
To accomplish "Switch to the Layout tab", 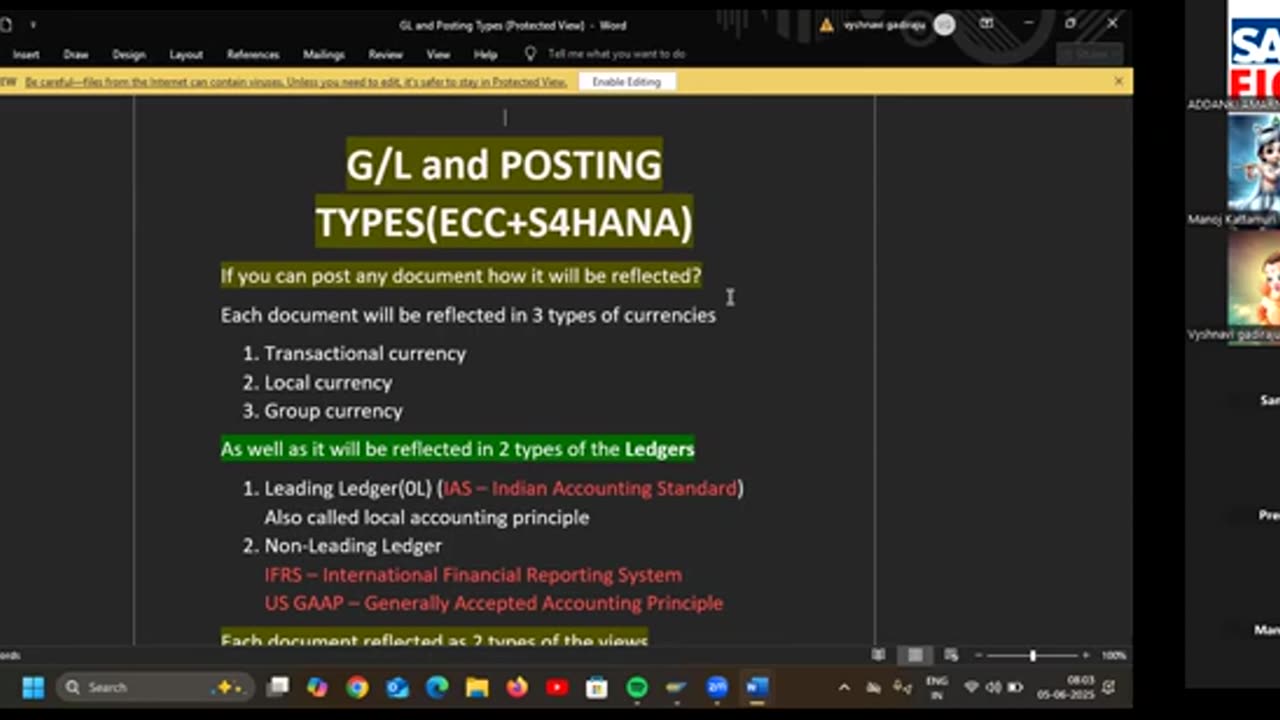I will tap(186, 54).
